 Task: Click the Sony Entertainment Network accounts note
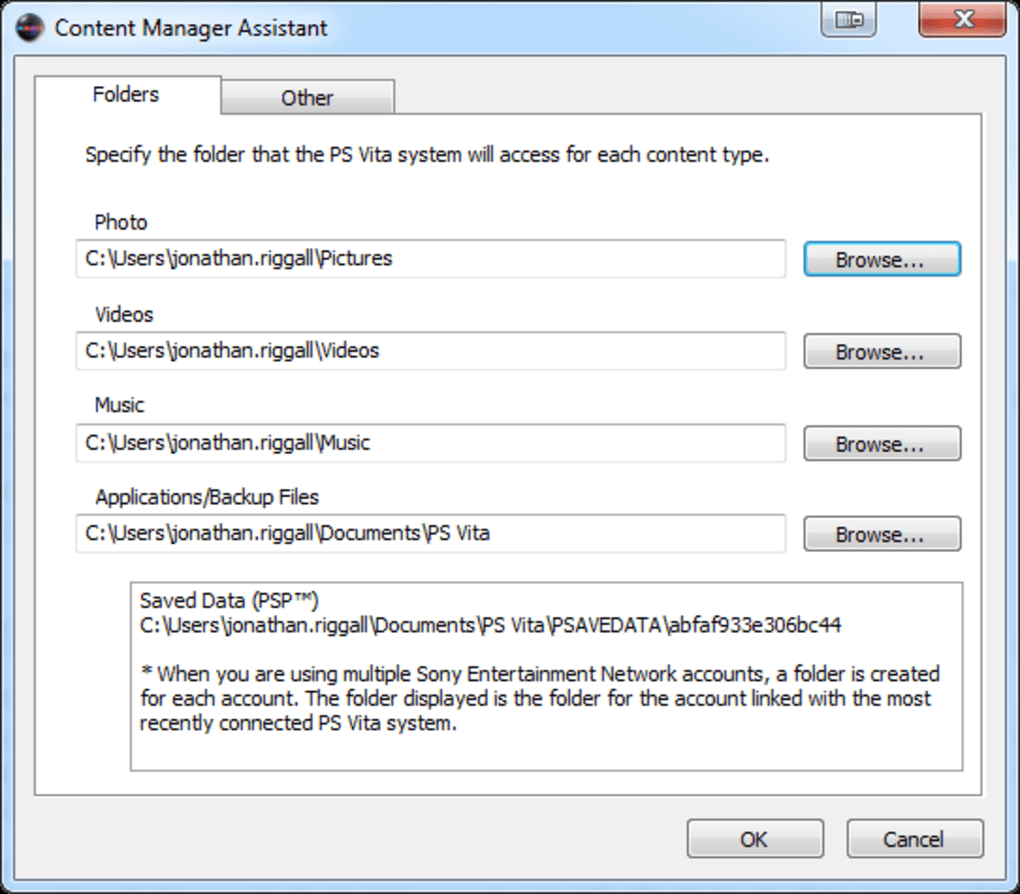coord(539,698)
